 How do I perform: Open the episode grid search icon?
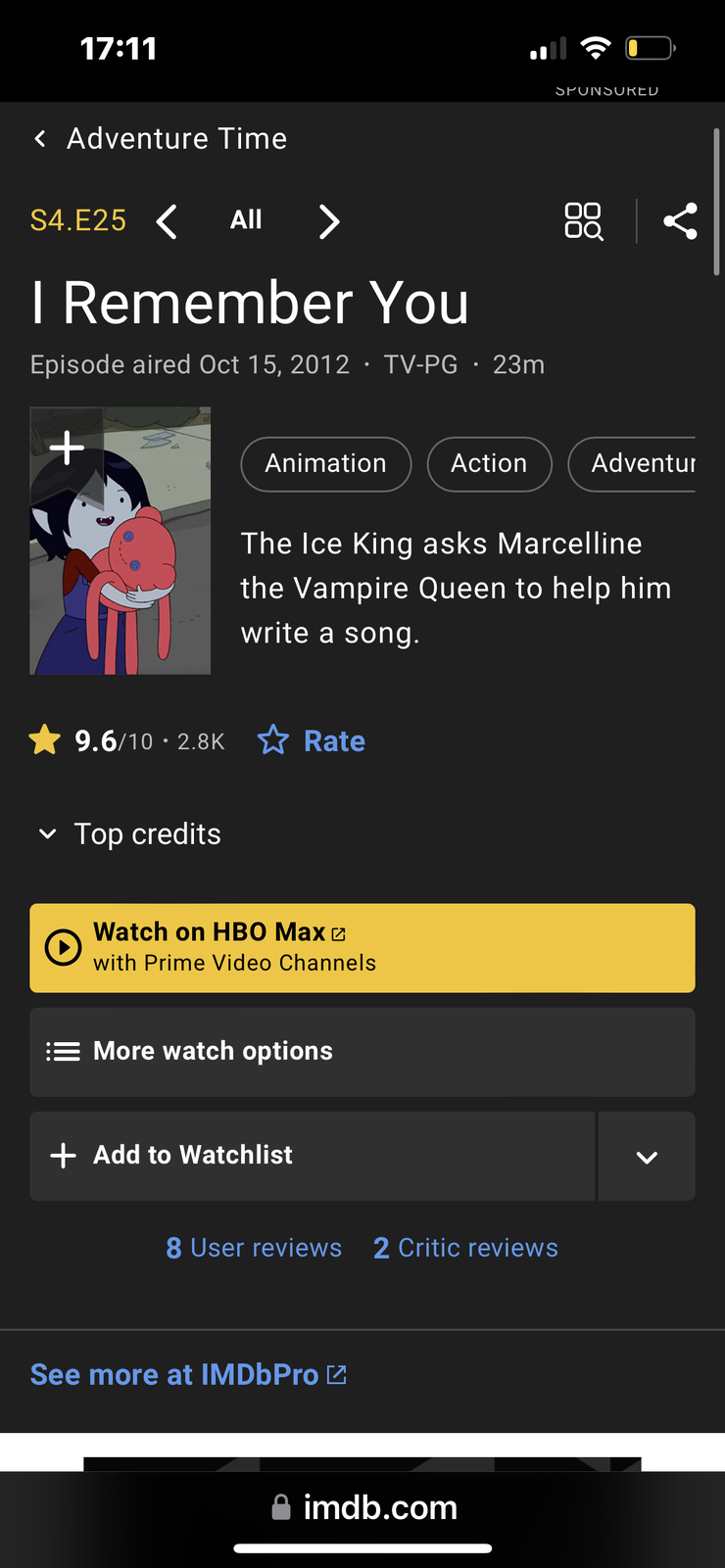[x=584, y=221]
